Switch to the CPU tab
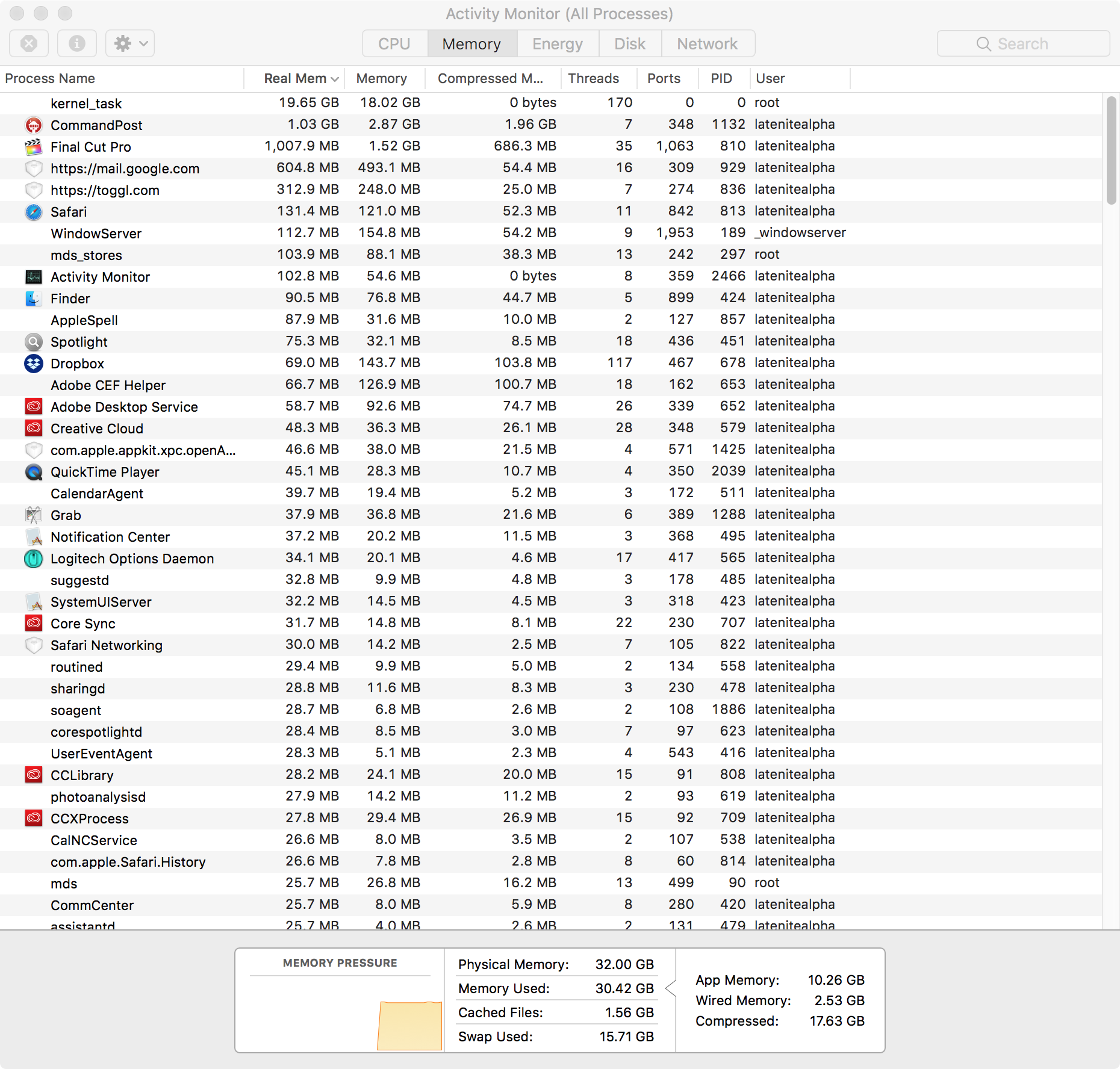 [x=394, y=43]
